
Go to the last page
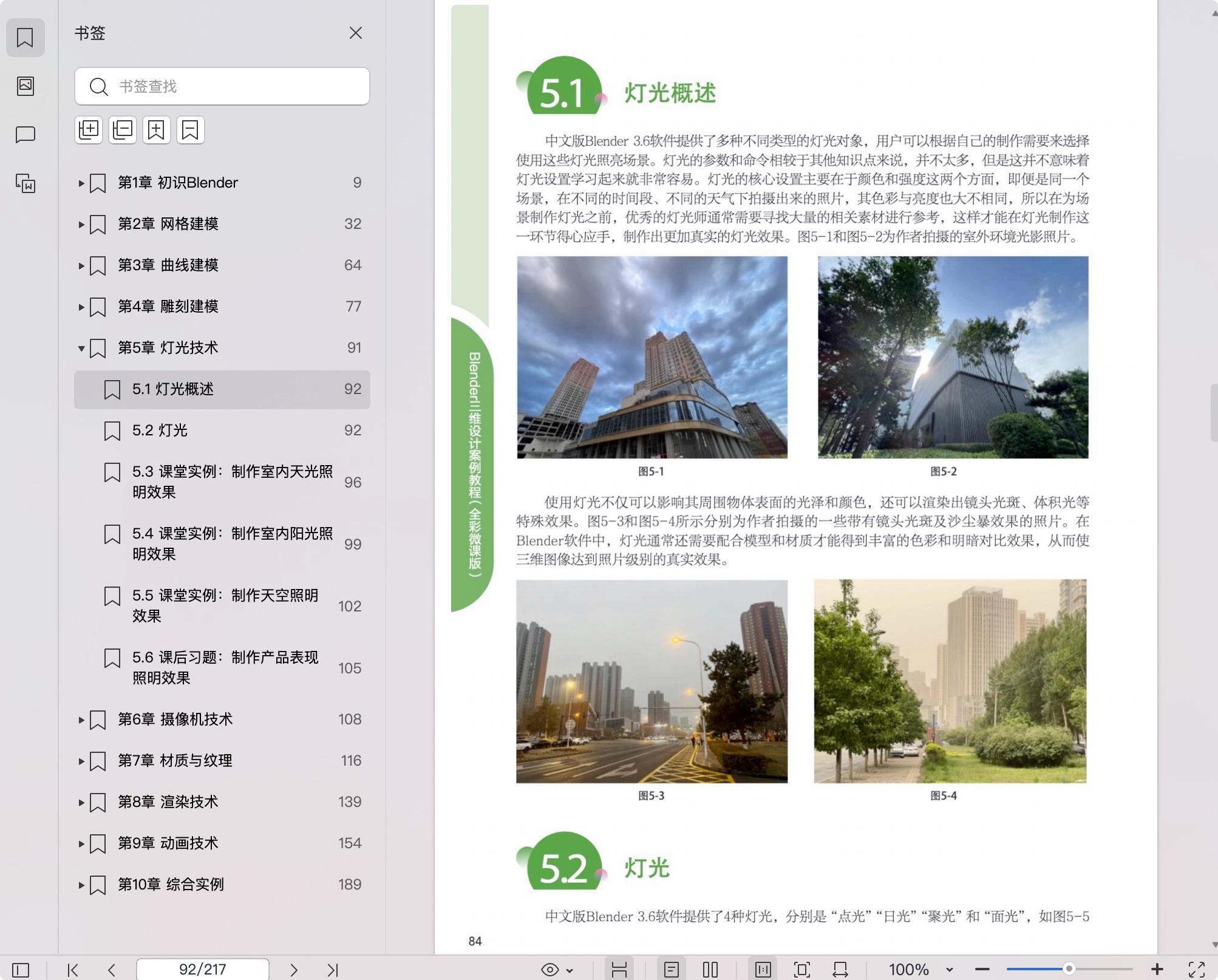coord(333,970)
